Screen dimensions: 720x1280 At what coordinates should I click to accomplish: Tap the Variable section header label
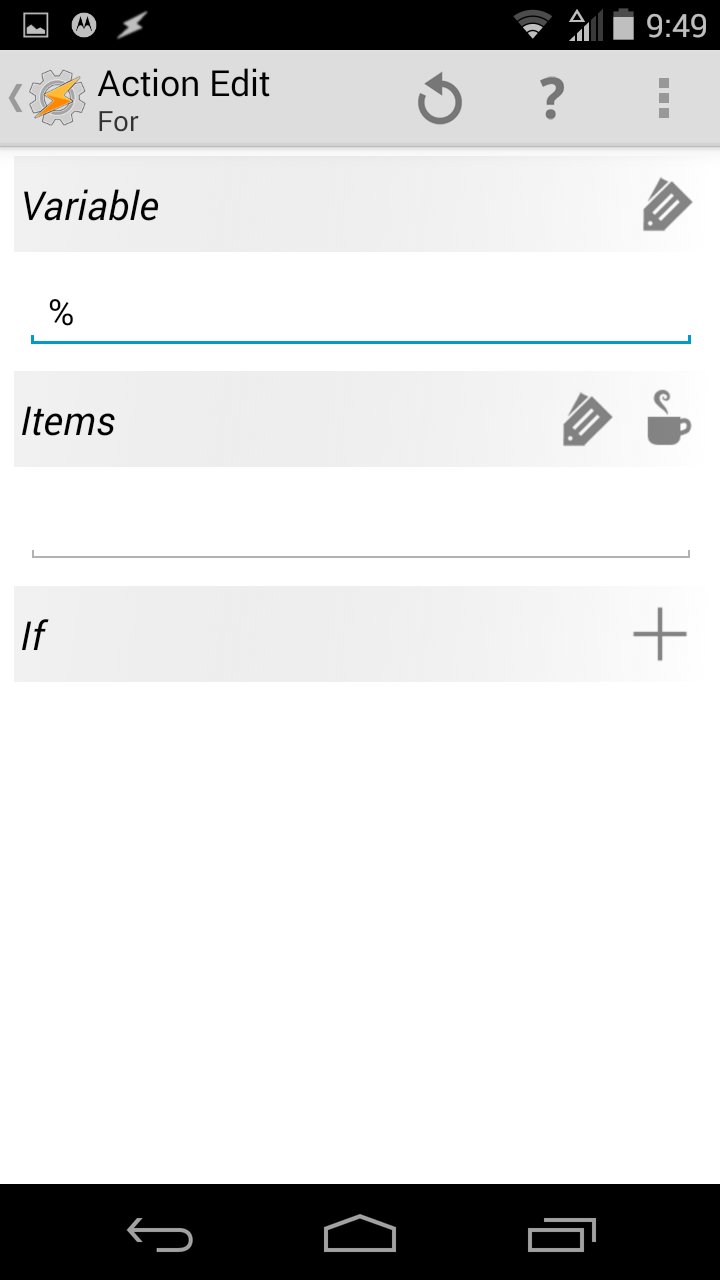tap(90, 206)
